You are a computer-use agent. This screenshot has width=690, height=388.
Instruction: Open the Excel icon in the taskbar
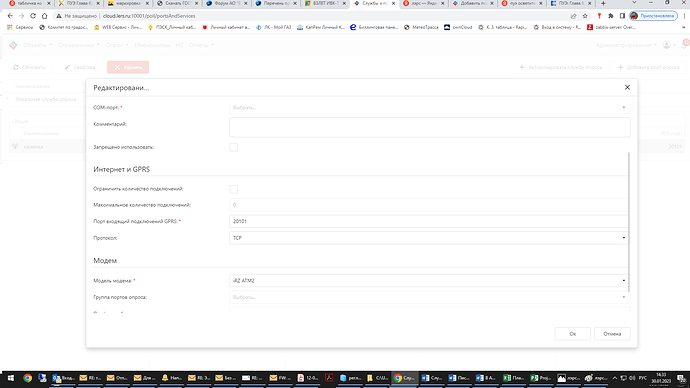coord(513,378)
